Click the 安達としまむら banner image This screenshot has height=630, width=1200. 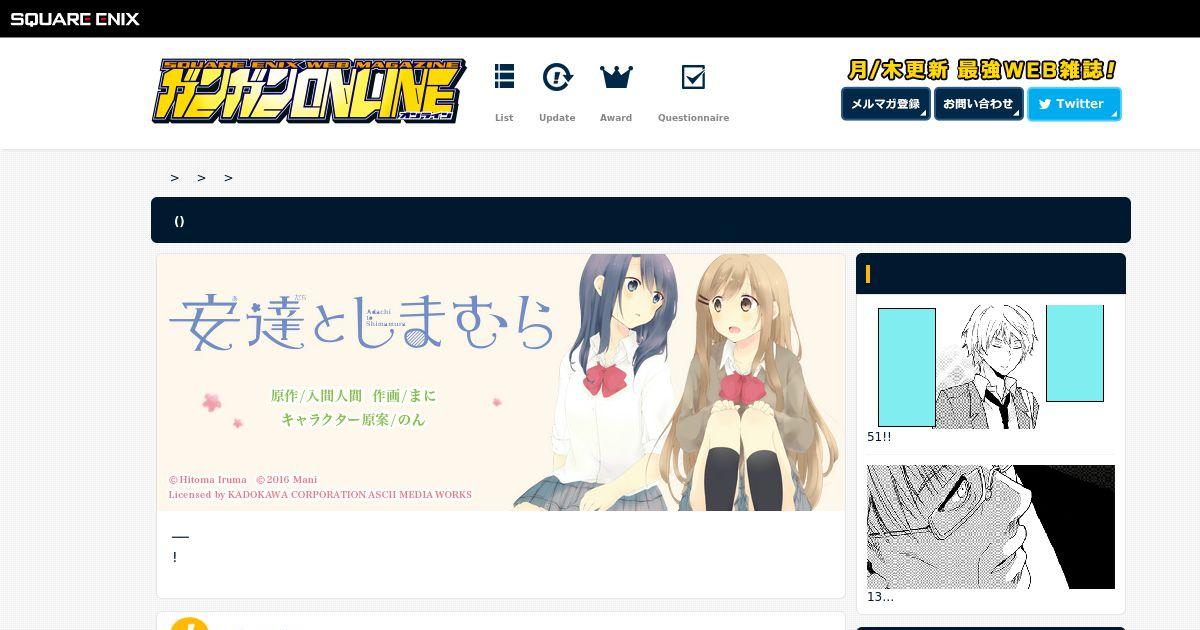pos(501,382)
